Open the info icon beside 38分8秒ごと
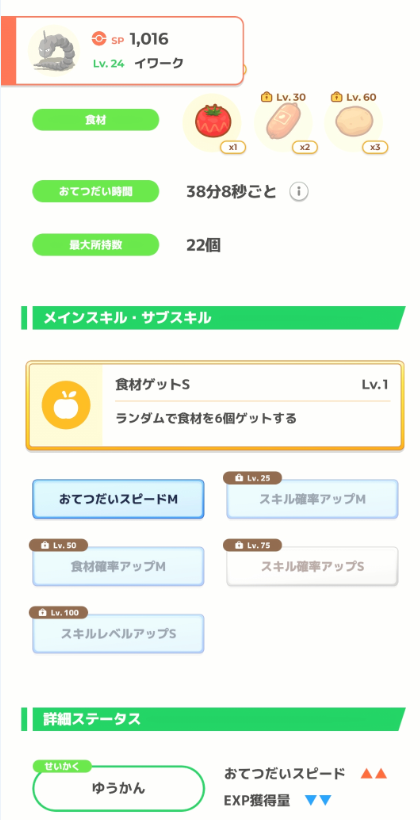 click(299, 192)
